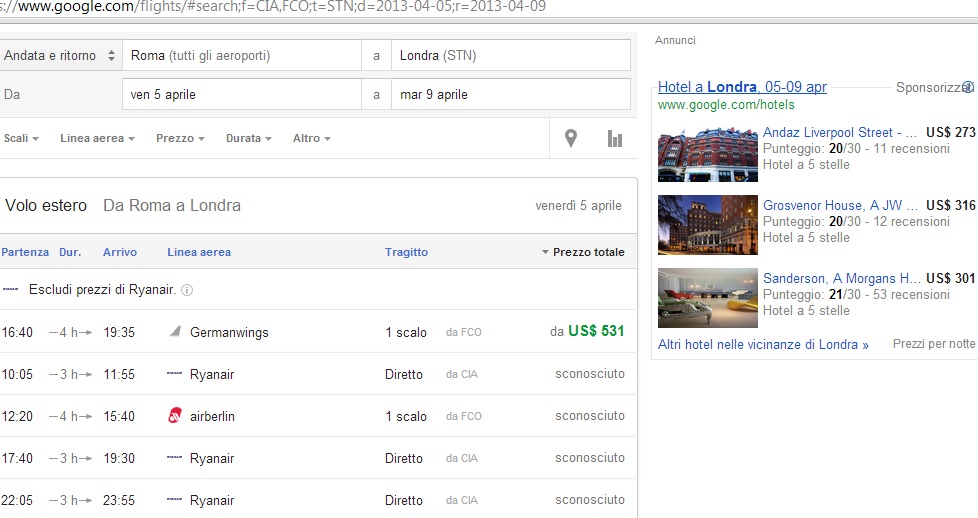Open the Sanderson, A Morgans hotel link
978x518 pixels.
point(841,278)
